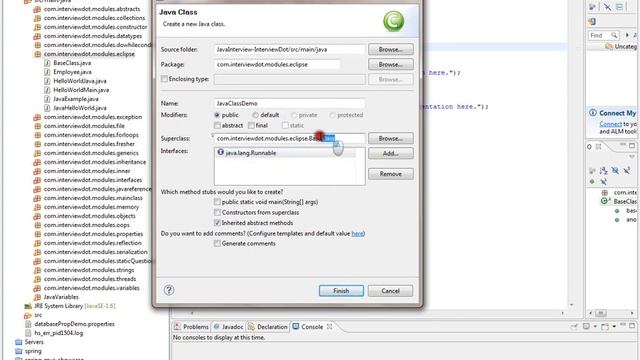Click the hide static members icon in Outline
This screenshot has height=360, width=640.
click(x=627, y=171)
